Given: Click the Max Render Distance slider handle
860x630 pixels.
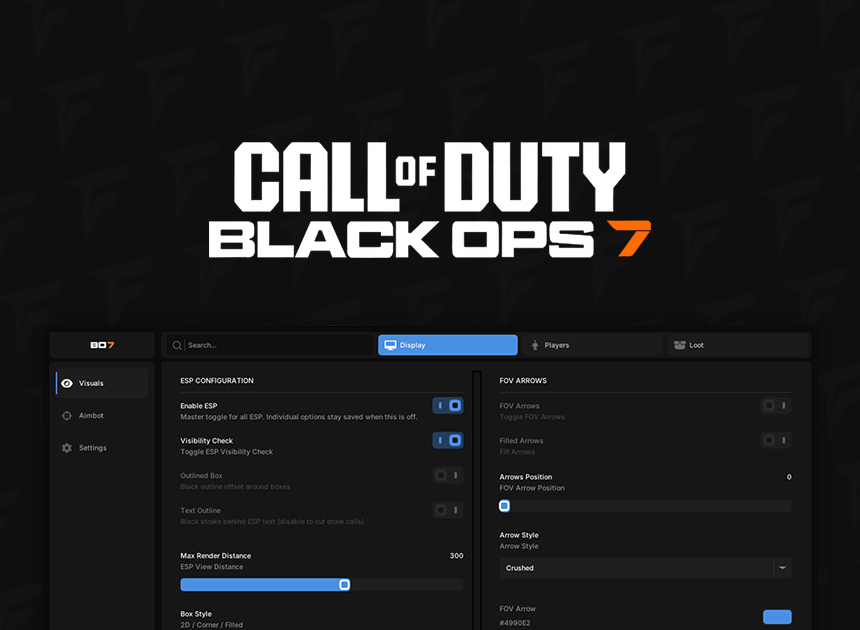Looking at the screenshot, I should (x=344, y=584).
